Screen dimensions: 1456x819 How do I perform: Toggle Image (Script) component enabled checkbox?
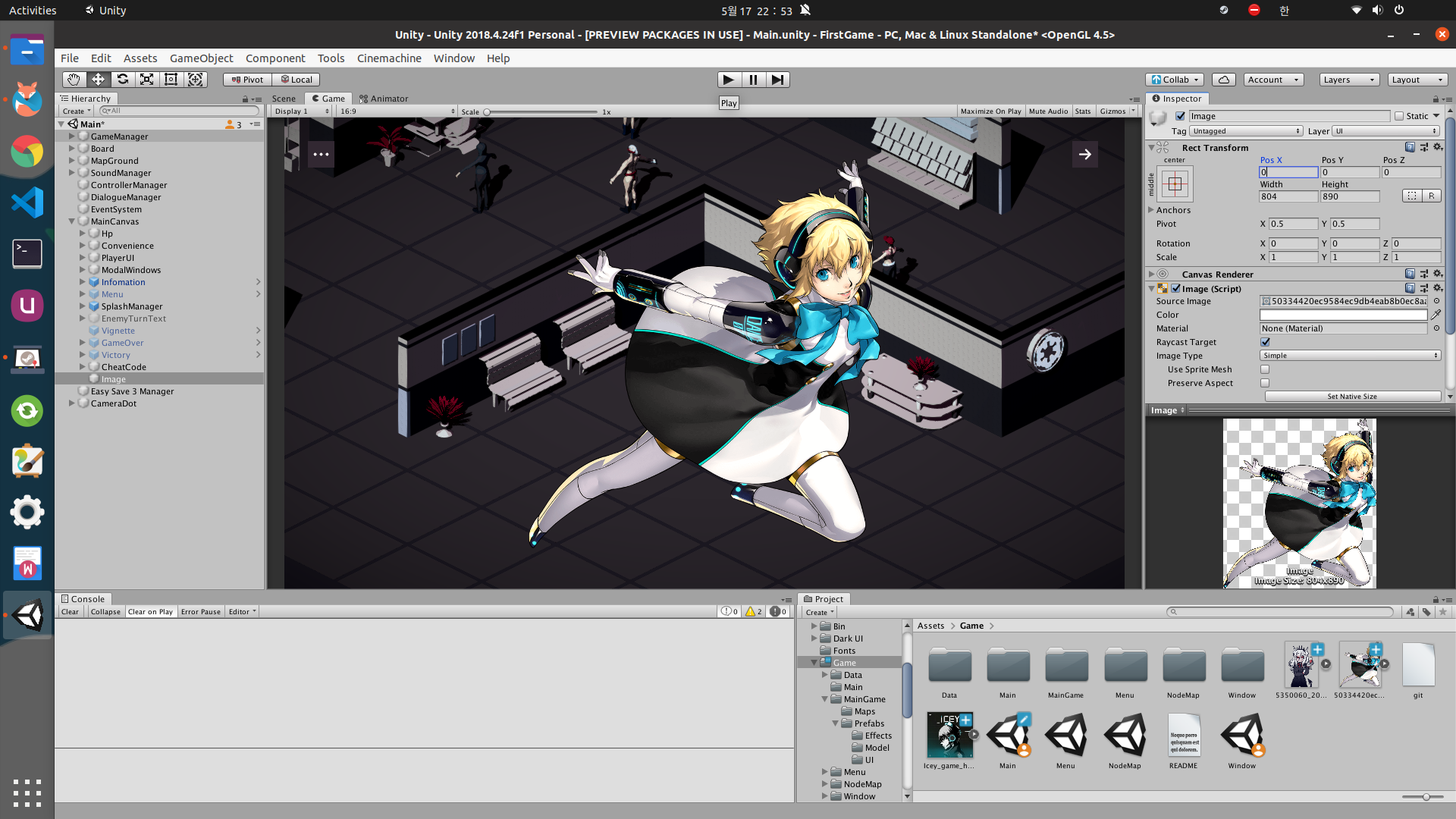click(x=1175, y=288)
